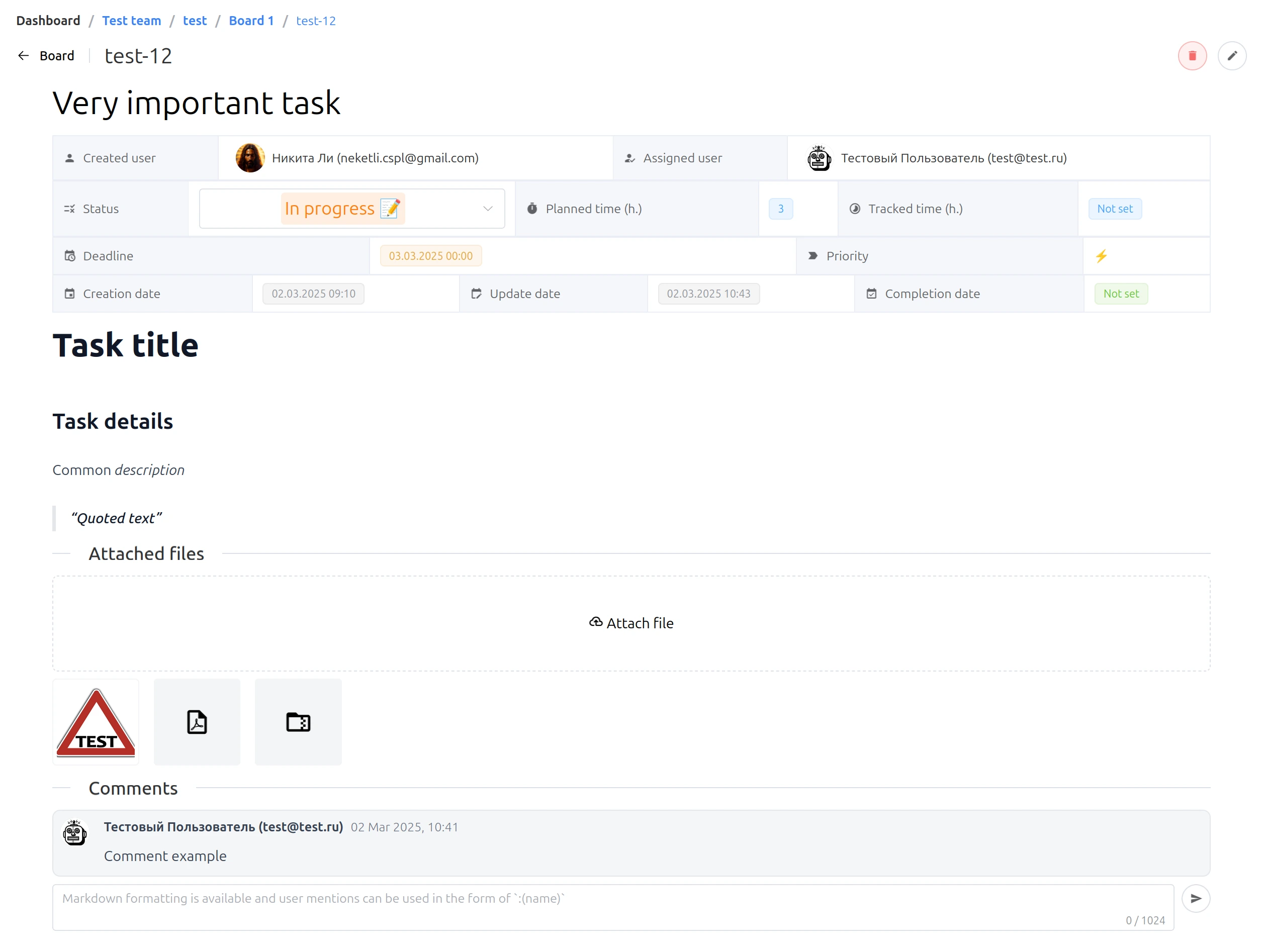1263x952 pixels.
Task: Click the back arrow to Board
Action: (x=24, y=56)
